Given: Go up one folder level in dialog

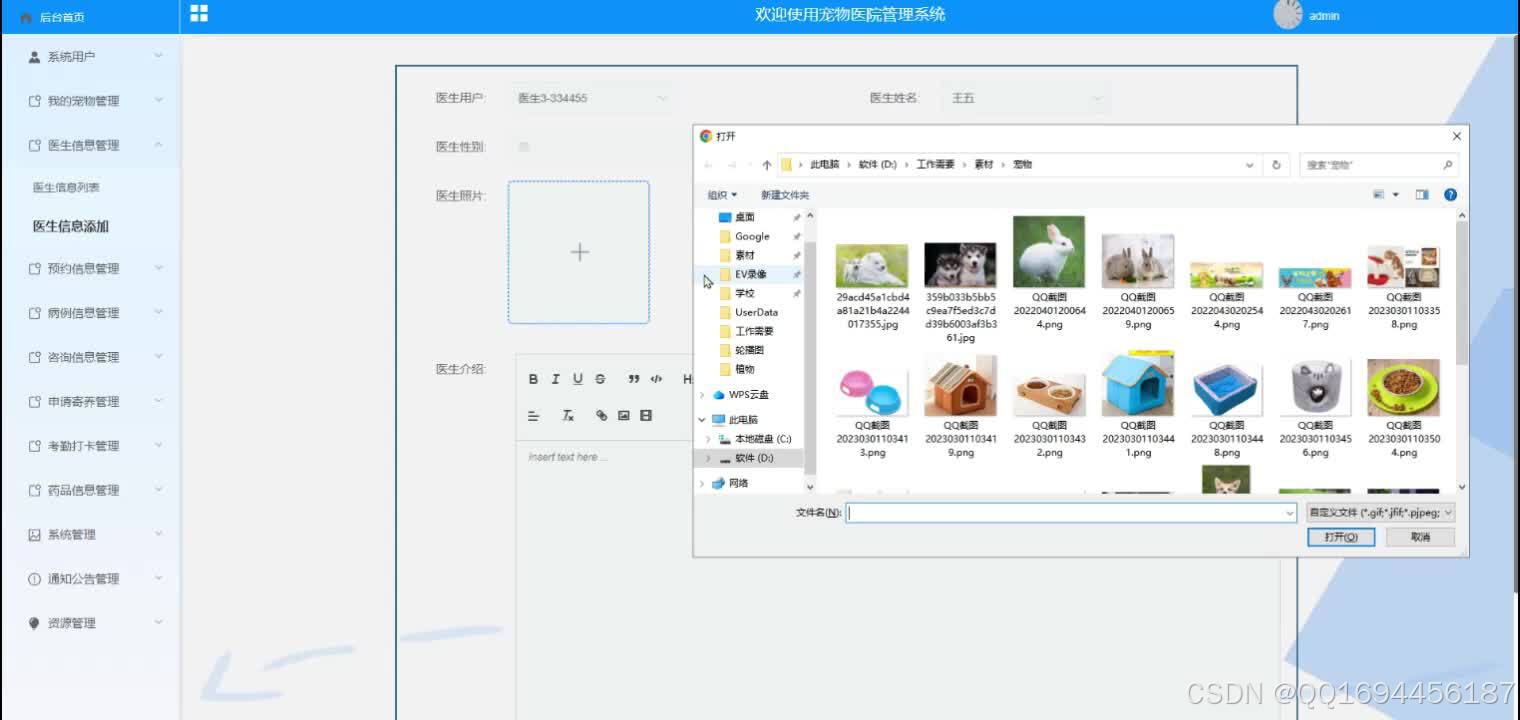Looking at the screenshot, I should coord(766,165).
